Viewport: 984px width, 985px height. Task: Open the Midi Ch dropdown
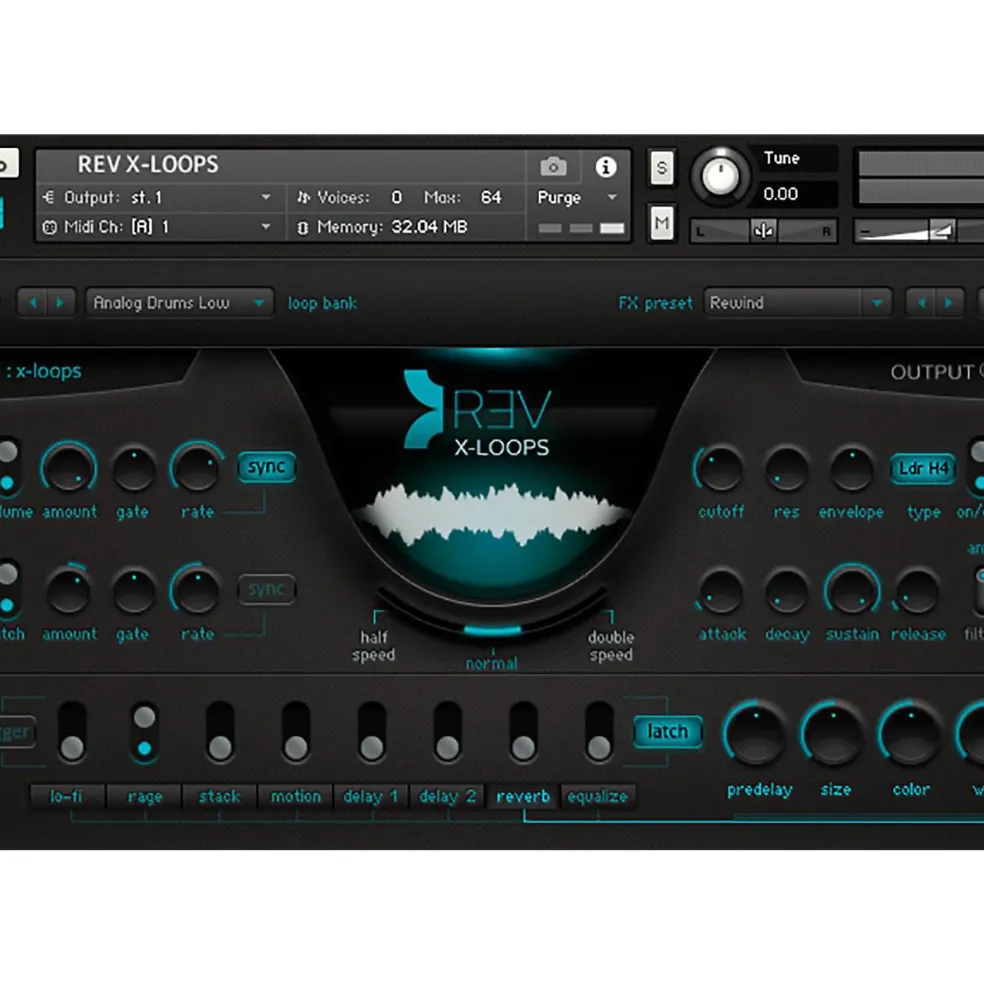(x=157, y=227)
